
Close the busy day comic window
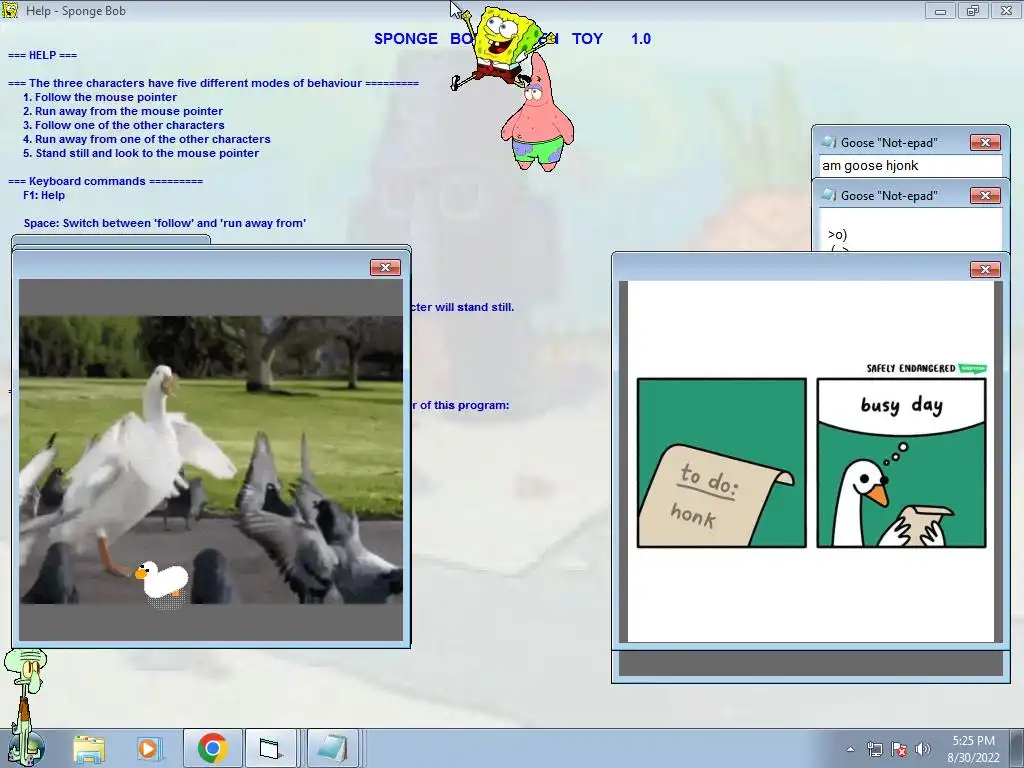[x=985, y=270]
